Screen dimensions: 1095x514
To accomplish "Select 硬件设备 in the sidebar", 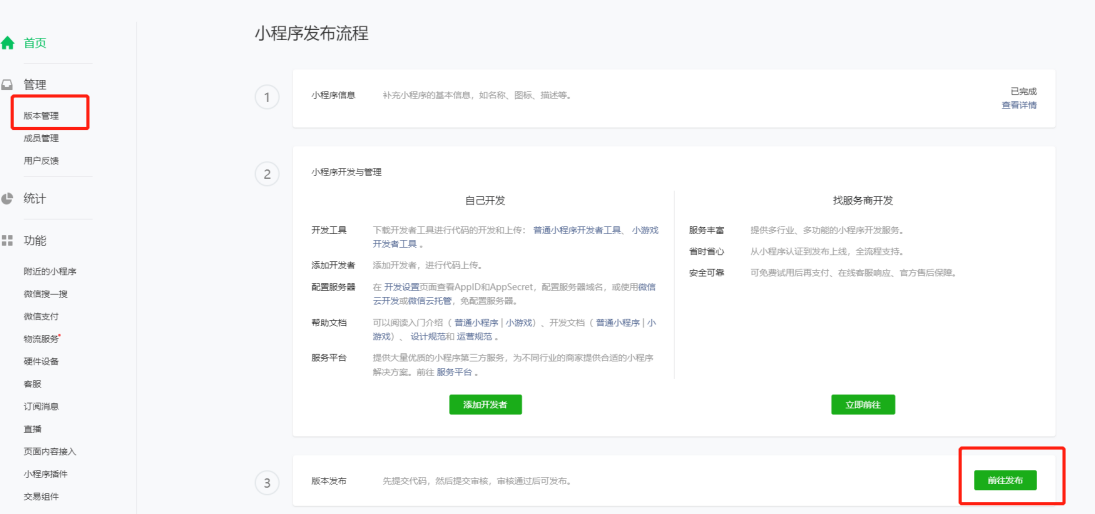I will click(41, 361).
